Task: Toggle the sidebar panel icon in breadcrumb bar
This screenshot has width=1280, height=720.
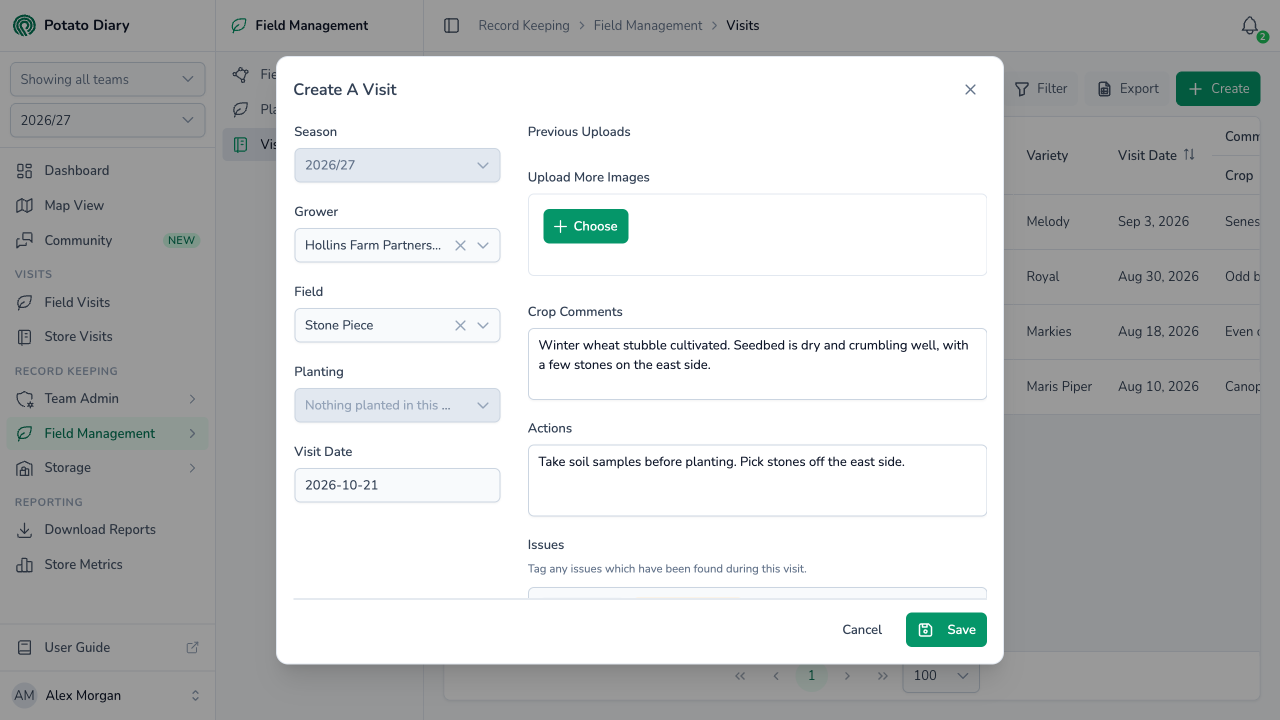Action: pyautogui.click(x=451, y=26)
